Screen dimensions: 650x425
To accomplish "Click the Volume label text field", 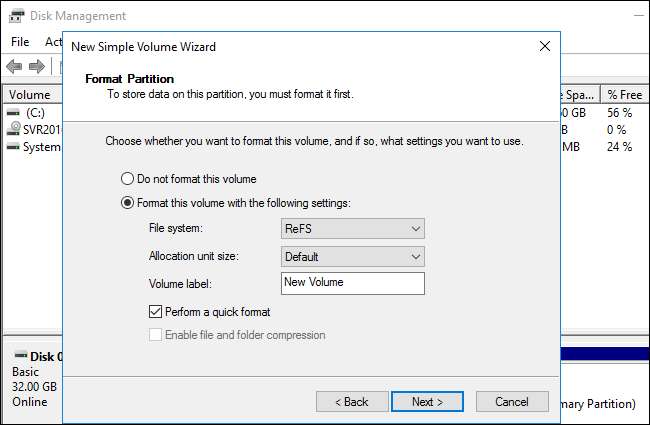I will pyautogui.click(x=352, y=283).
